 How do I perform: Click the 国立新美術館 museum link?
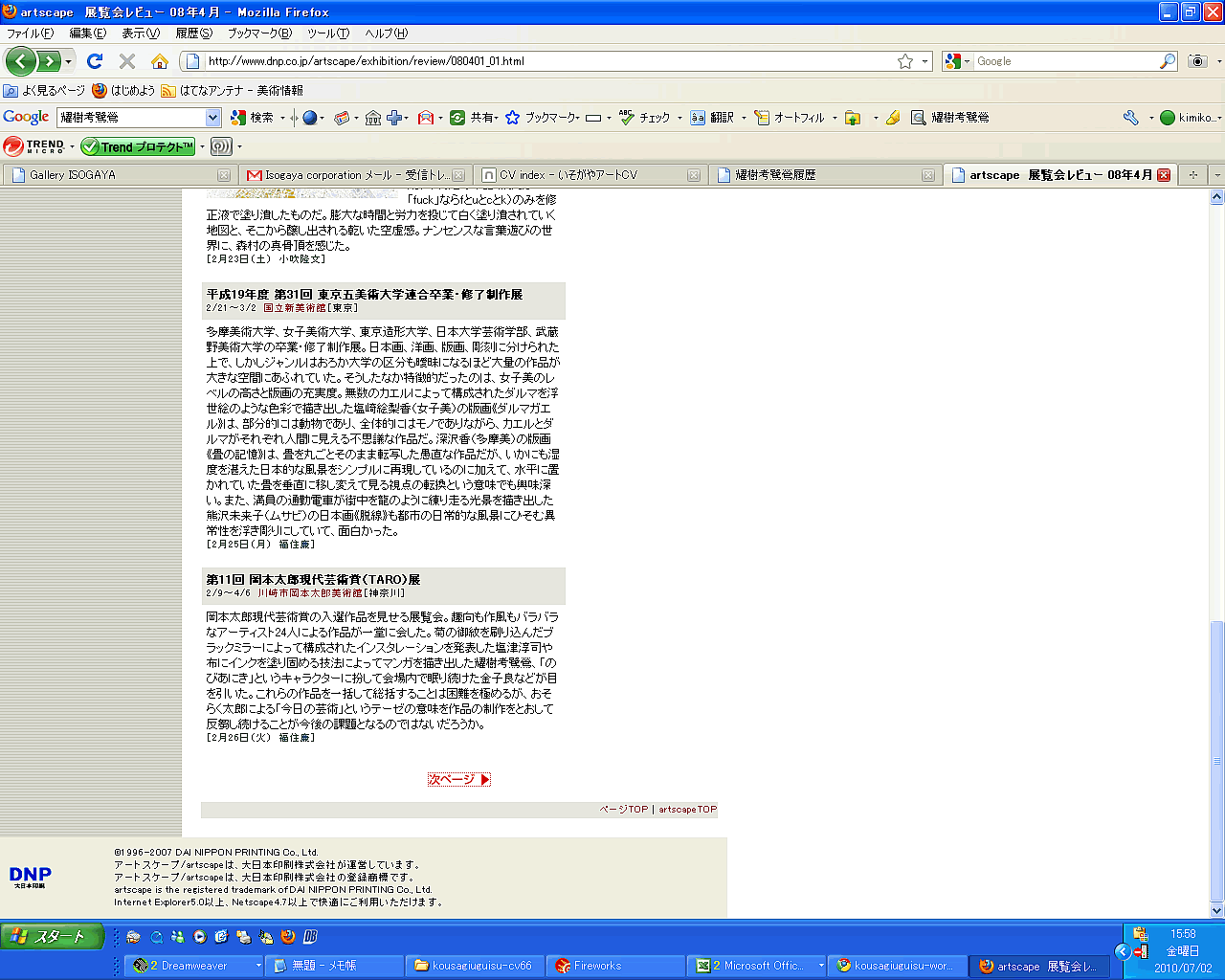tap(295, 308)
